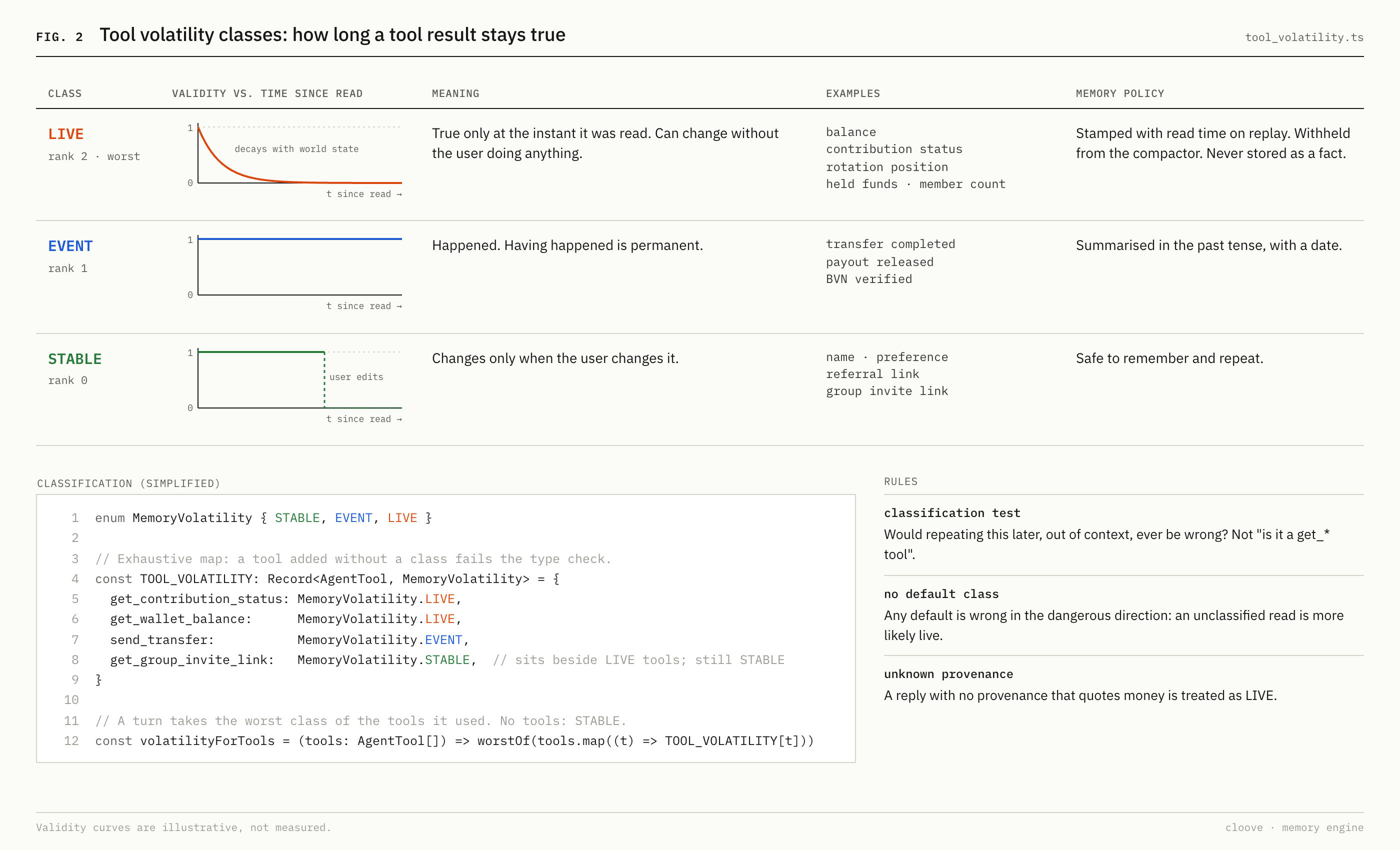
Task: Click the 'rank 2 · worst' label
Action: (94, 156)
